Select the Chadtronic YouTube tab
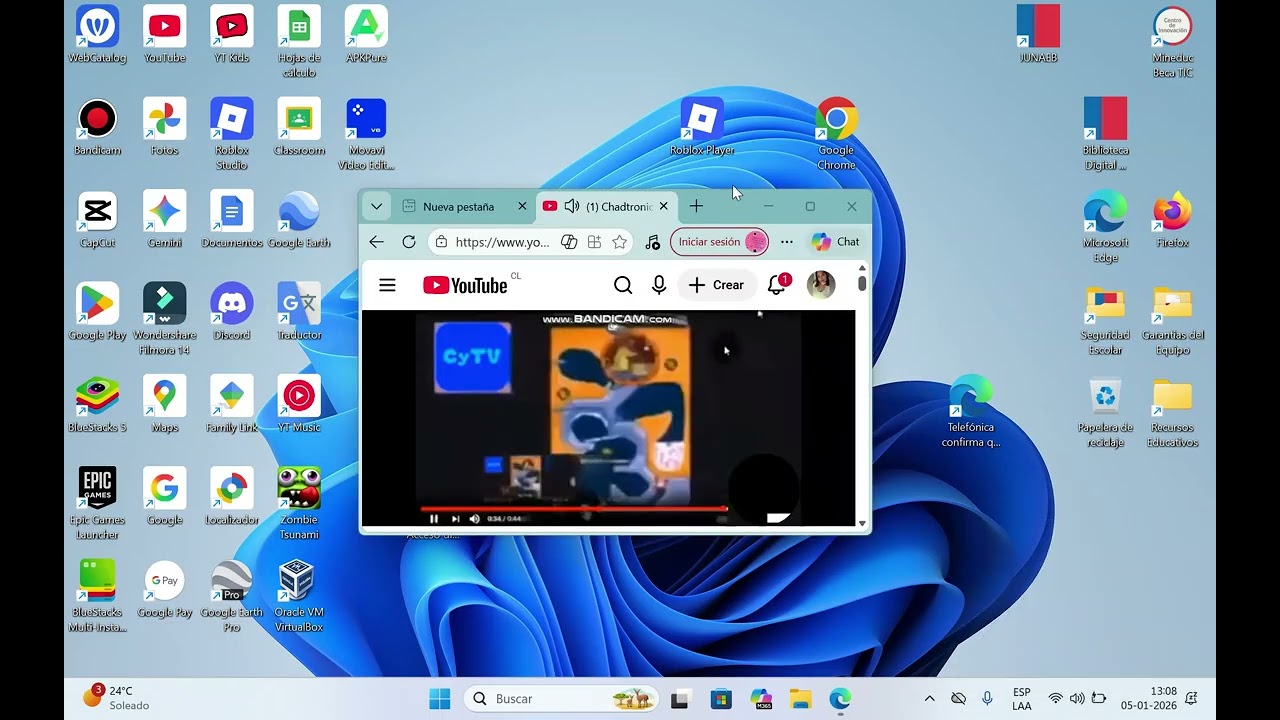The image size is (1280, 720). [607, 207]
